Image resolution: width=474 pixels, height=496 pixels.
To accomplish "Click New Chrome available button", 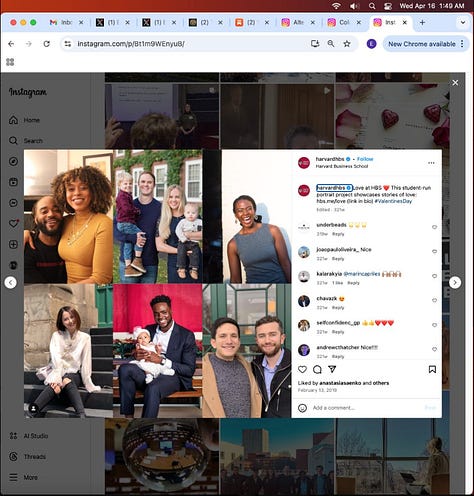I will tap(421, 44).
